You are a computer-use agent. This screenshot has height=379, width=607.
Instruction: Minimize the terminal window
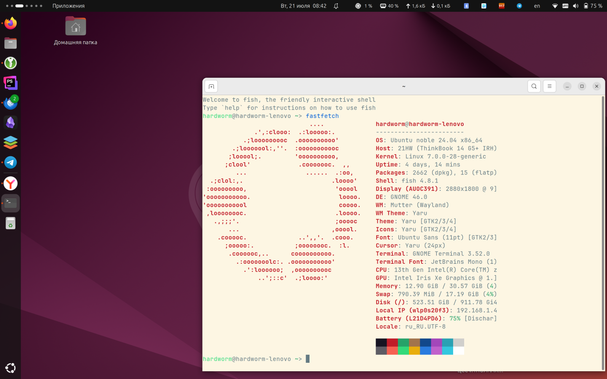pos(567,86)
